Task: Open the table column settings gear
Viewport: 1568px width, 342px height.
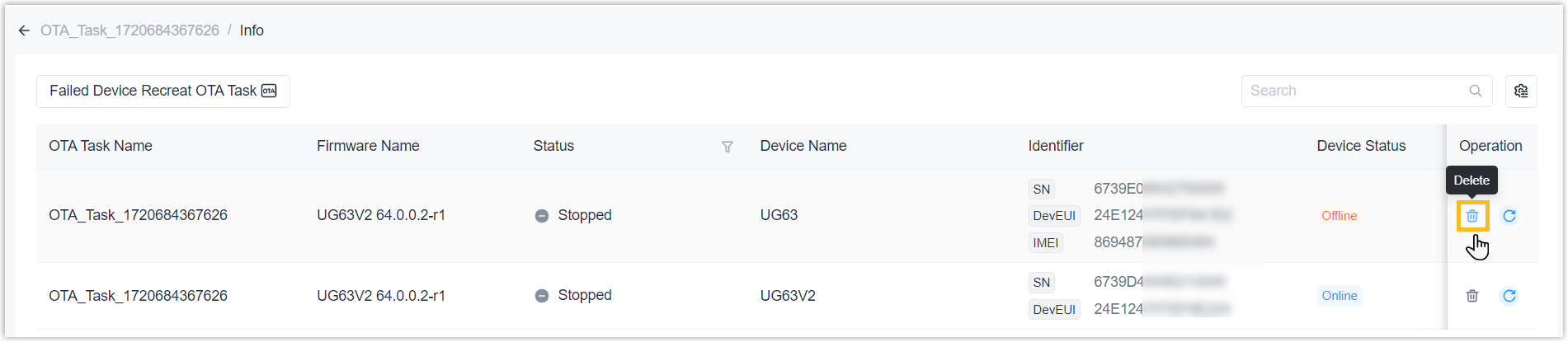Action: tap(1521, 91)
